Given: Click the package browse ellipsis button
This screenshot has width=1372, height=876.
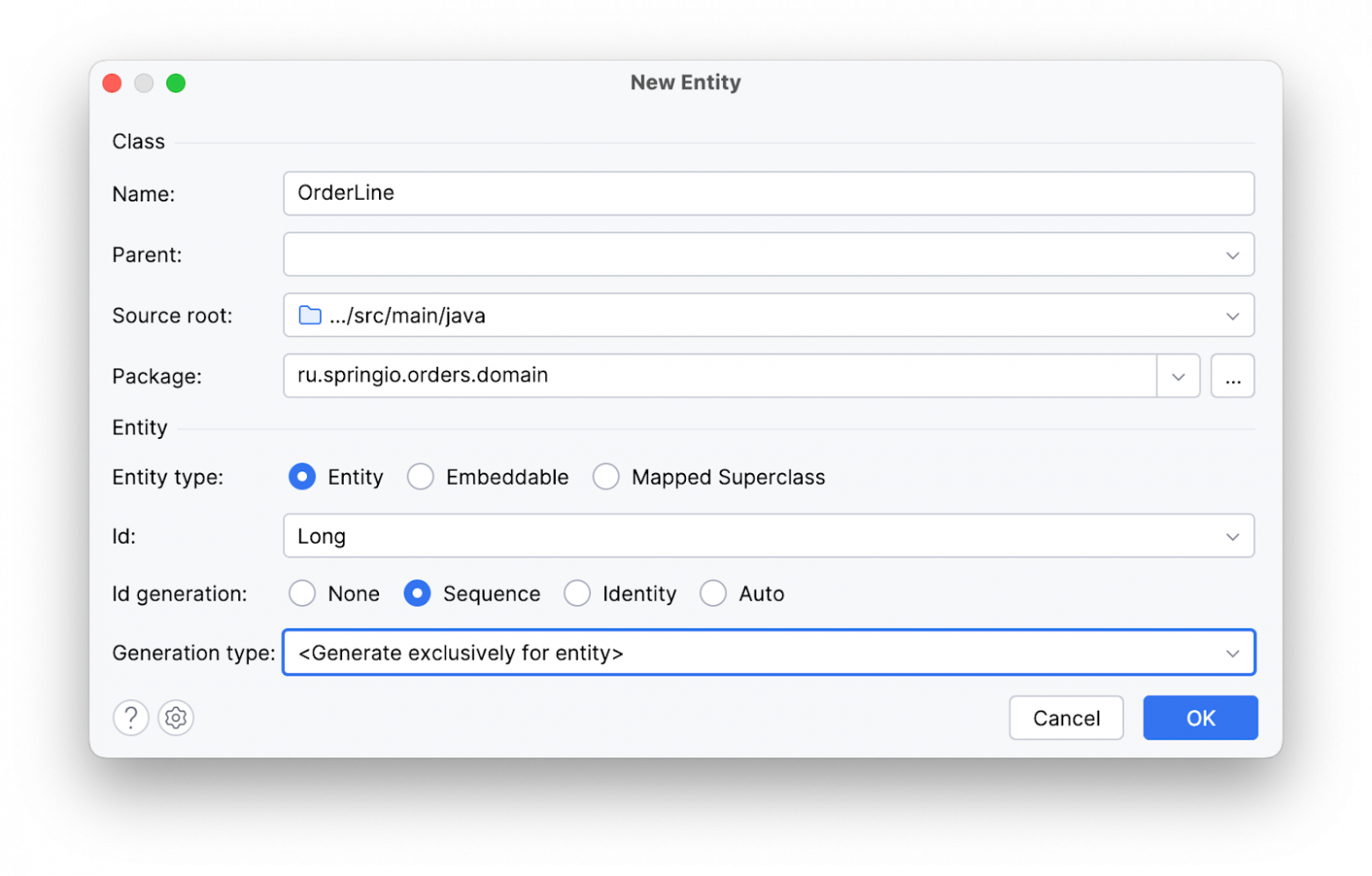Looking at the screenshot, I should [x=1232, y=376].
